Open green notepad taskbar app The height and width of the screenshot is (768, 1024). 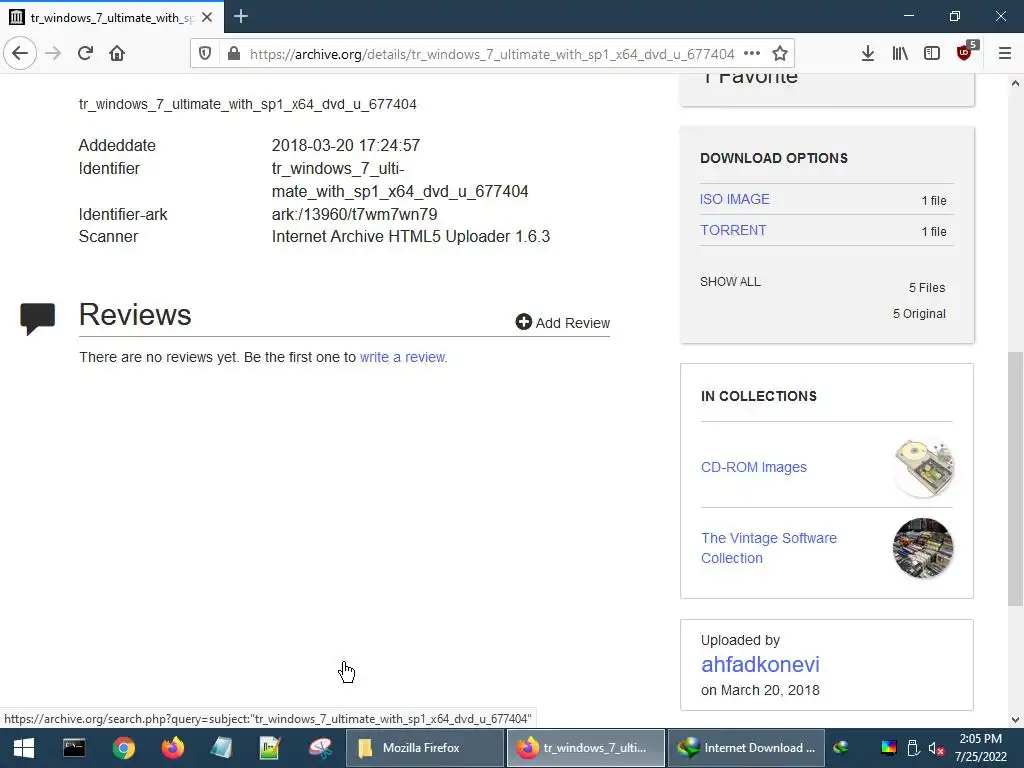coord(270,748)
